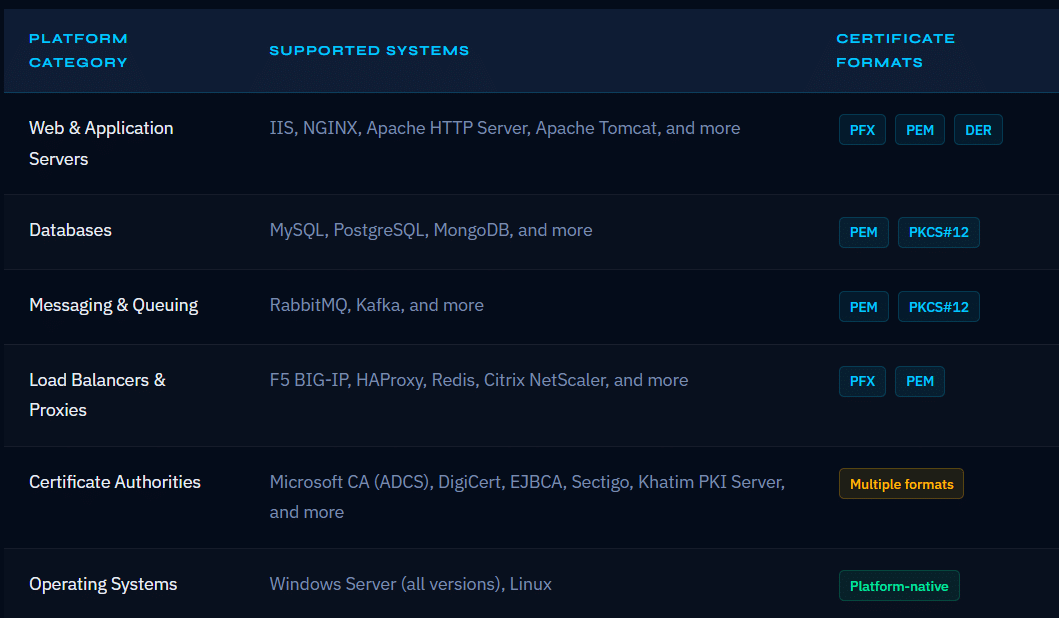Click PEM badge in Messaging & Queuing row

[864, 307]
